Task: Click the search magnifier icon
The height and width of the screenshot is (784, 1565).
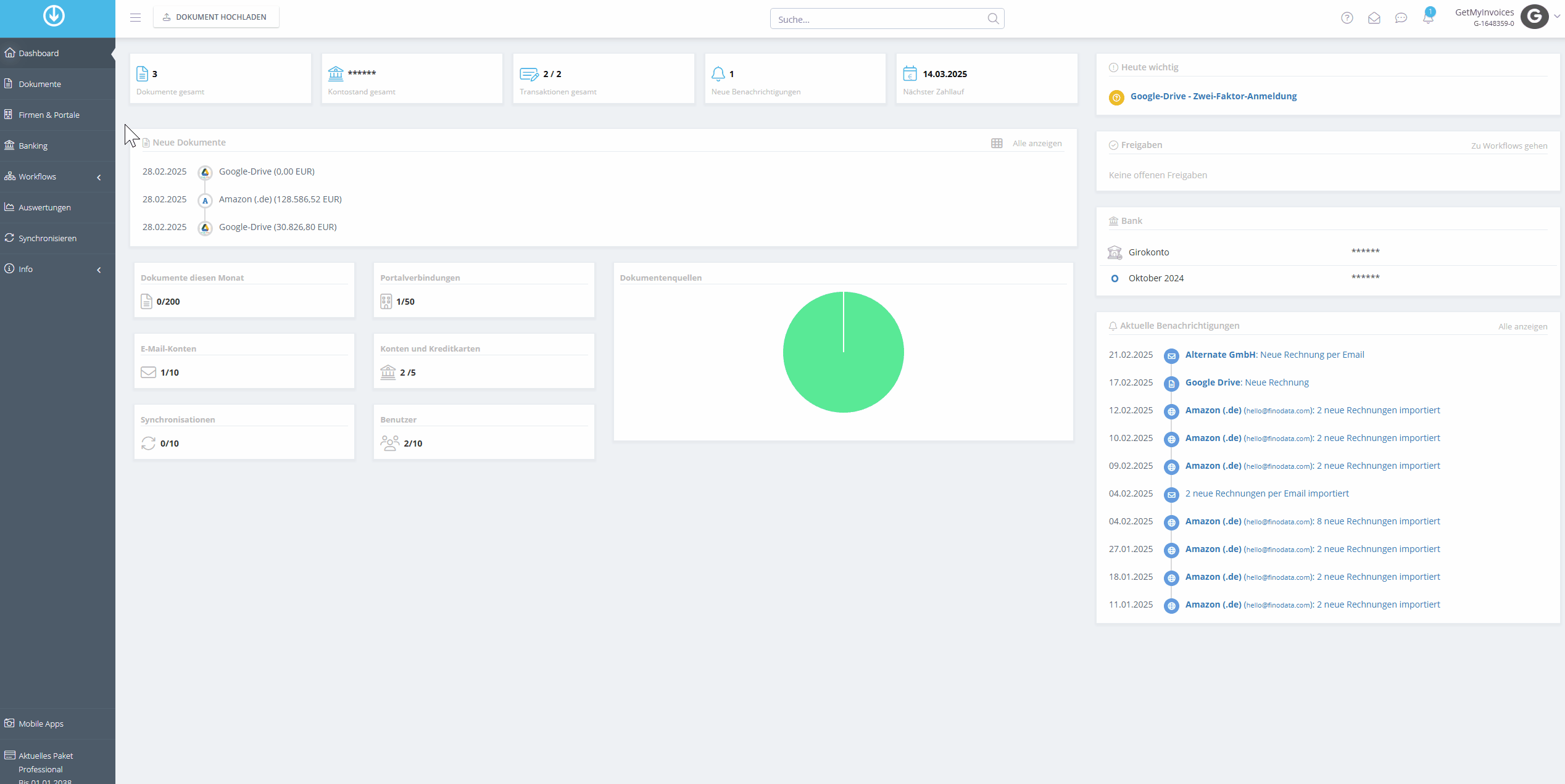Action: click(993, 19)
